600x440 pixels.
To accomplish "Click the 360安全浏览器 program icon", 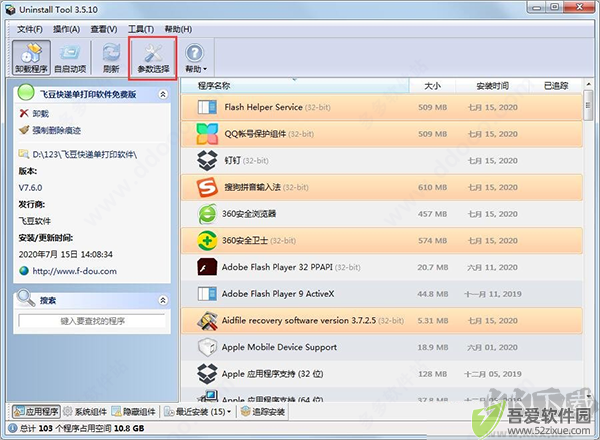I will pyautogui.click(x=207, y=214).
